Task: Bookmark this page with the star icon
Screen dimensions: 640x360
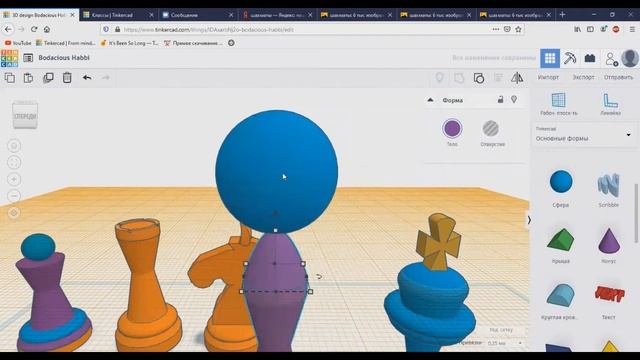Action: 518,29
